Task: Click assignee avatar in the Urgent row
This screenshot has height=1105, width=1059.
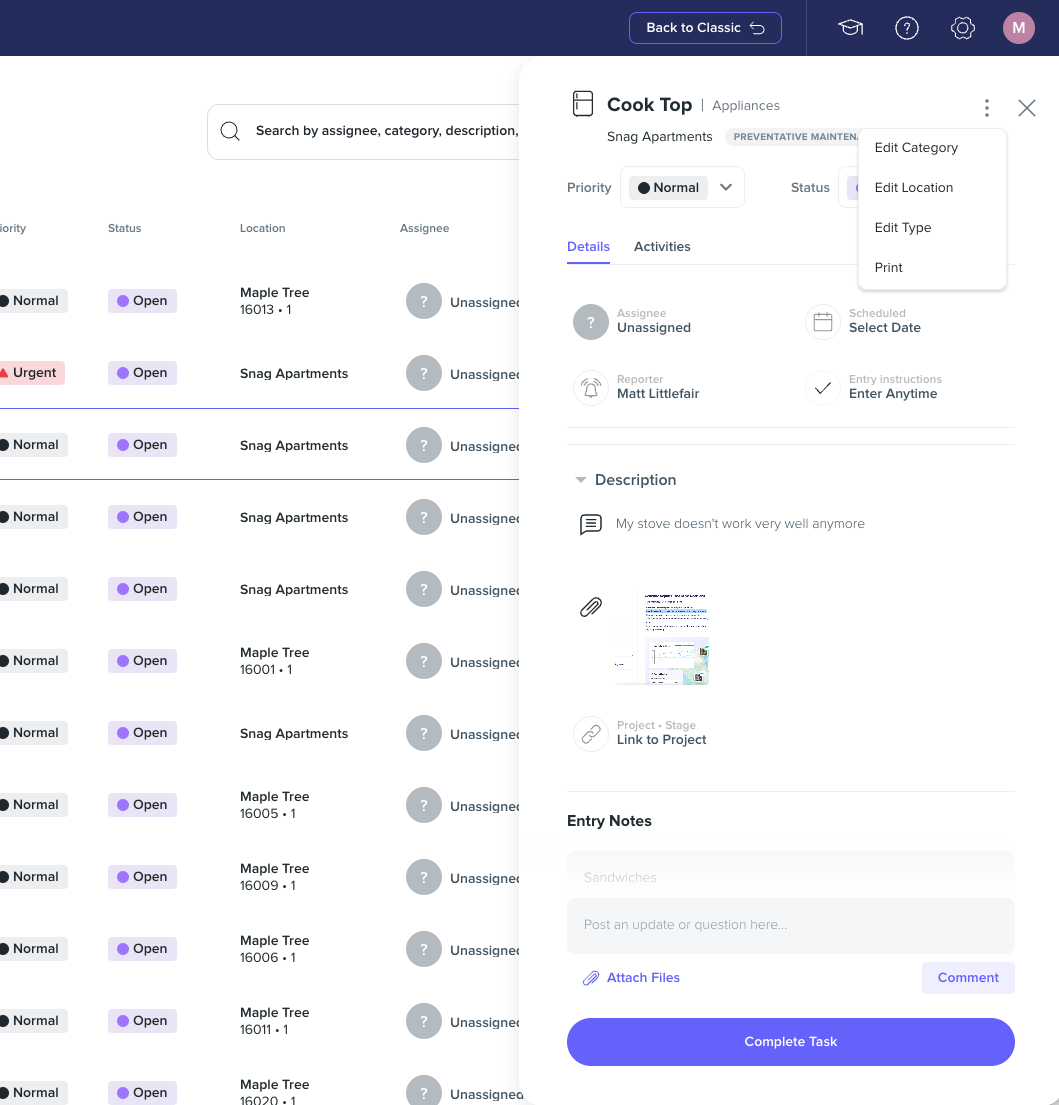Action: click(x=423, y=373)
